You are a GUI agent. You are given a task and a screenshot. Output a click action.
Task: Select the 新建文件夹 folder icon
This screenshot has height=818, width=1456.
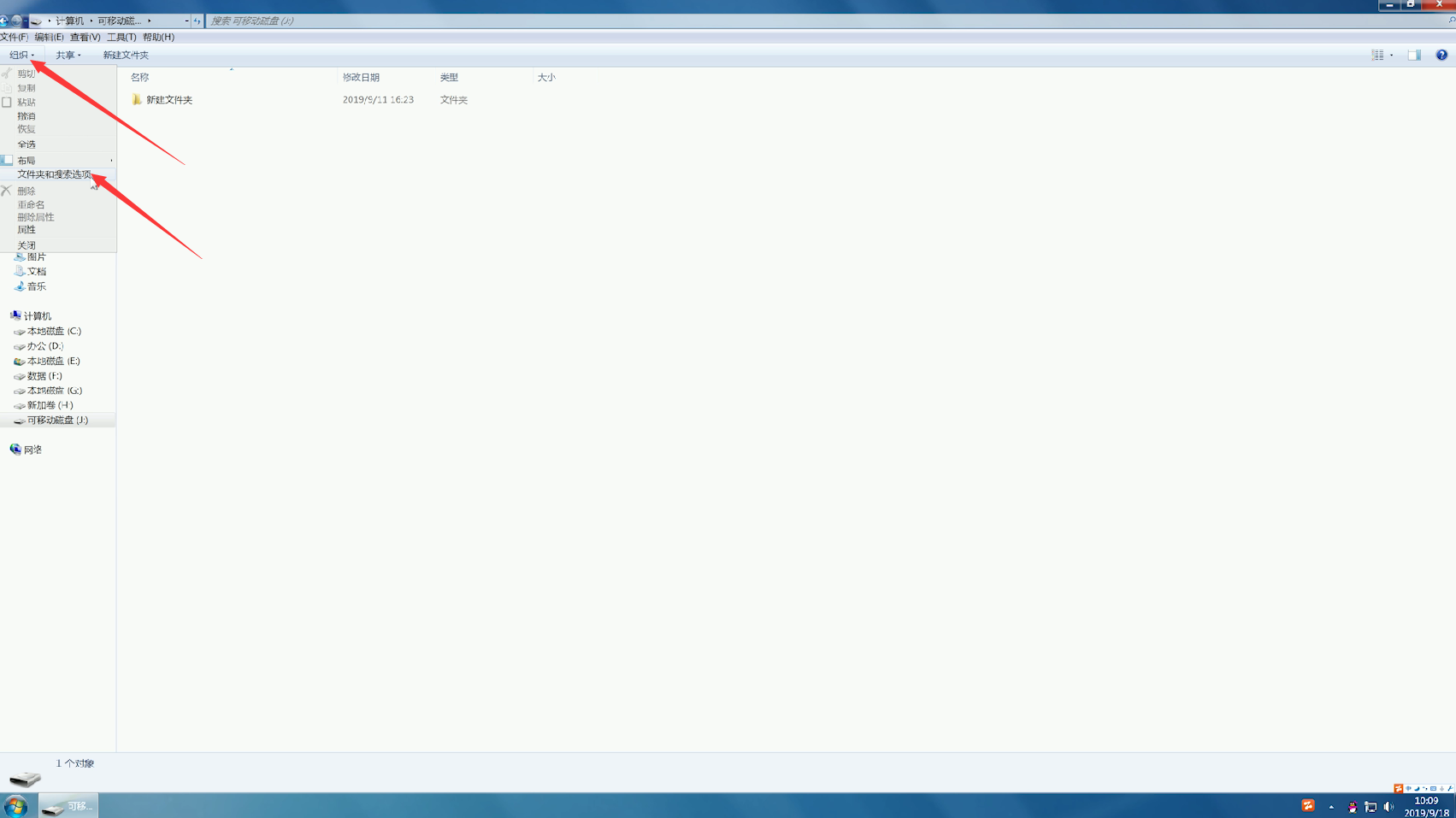[137, 99]
